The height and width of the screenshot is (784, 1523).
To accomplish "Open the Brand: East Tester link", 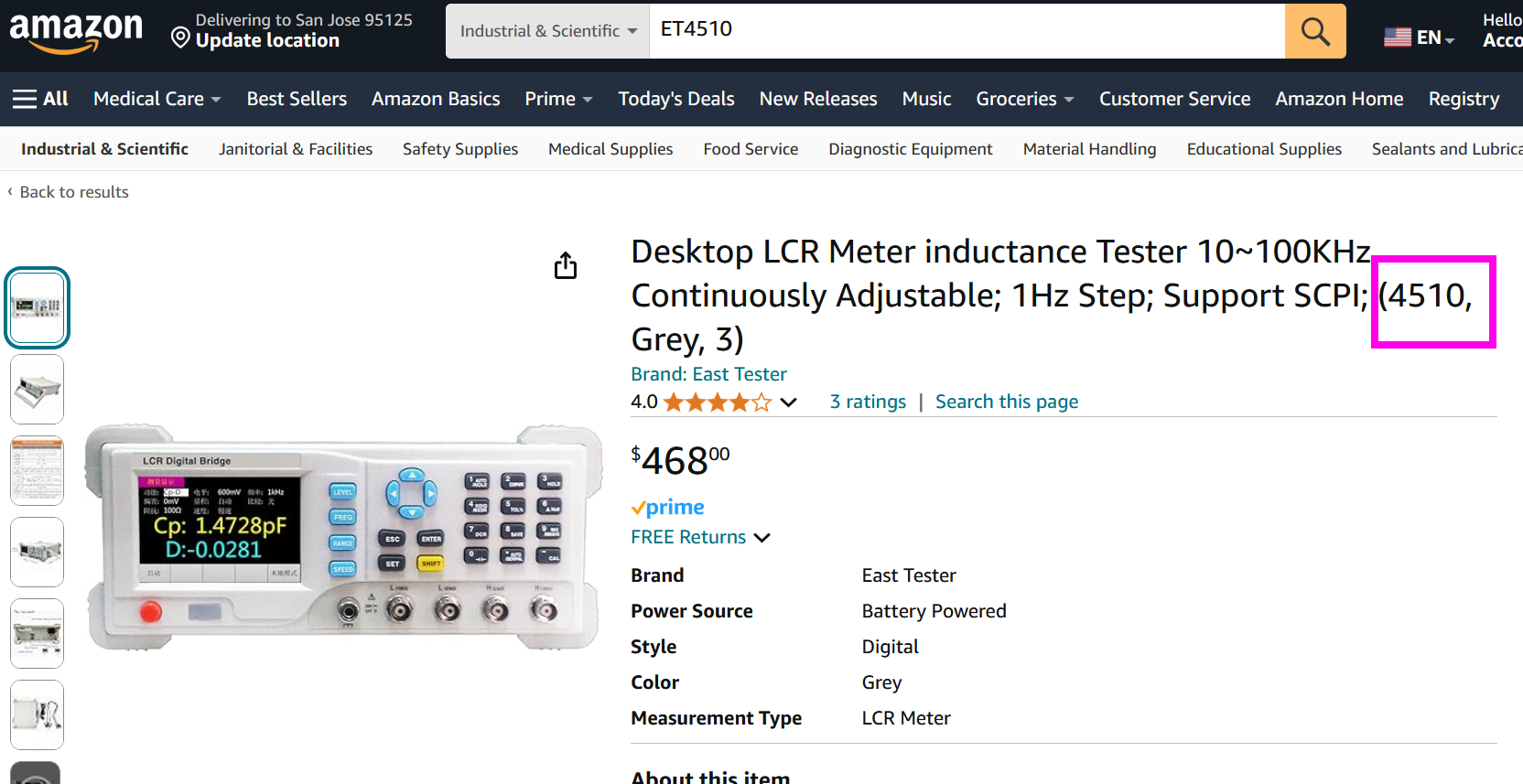I will tap(708, 374).
